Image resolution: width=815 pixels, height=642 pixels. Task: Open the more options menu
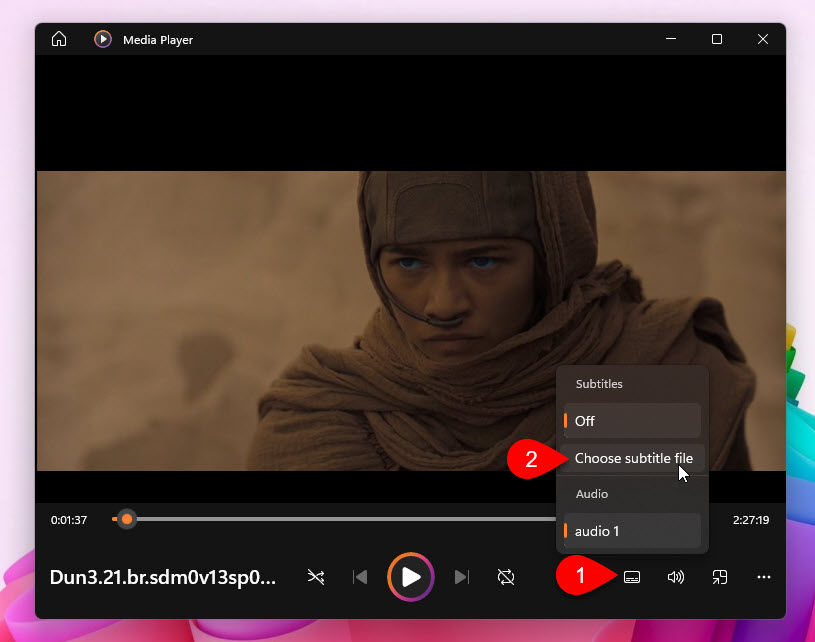764,577
